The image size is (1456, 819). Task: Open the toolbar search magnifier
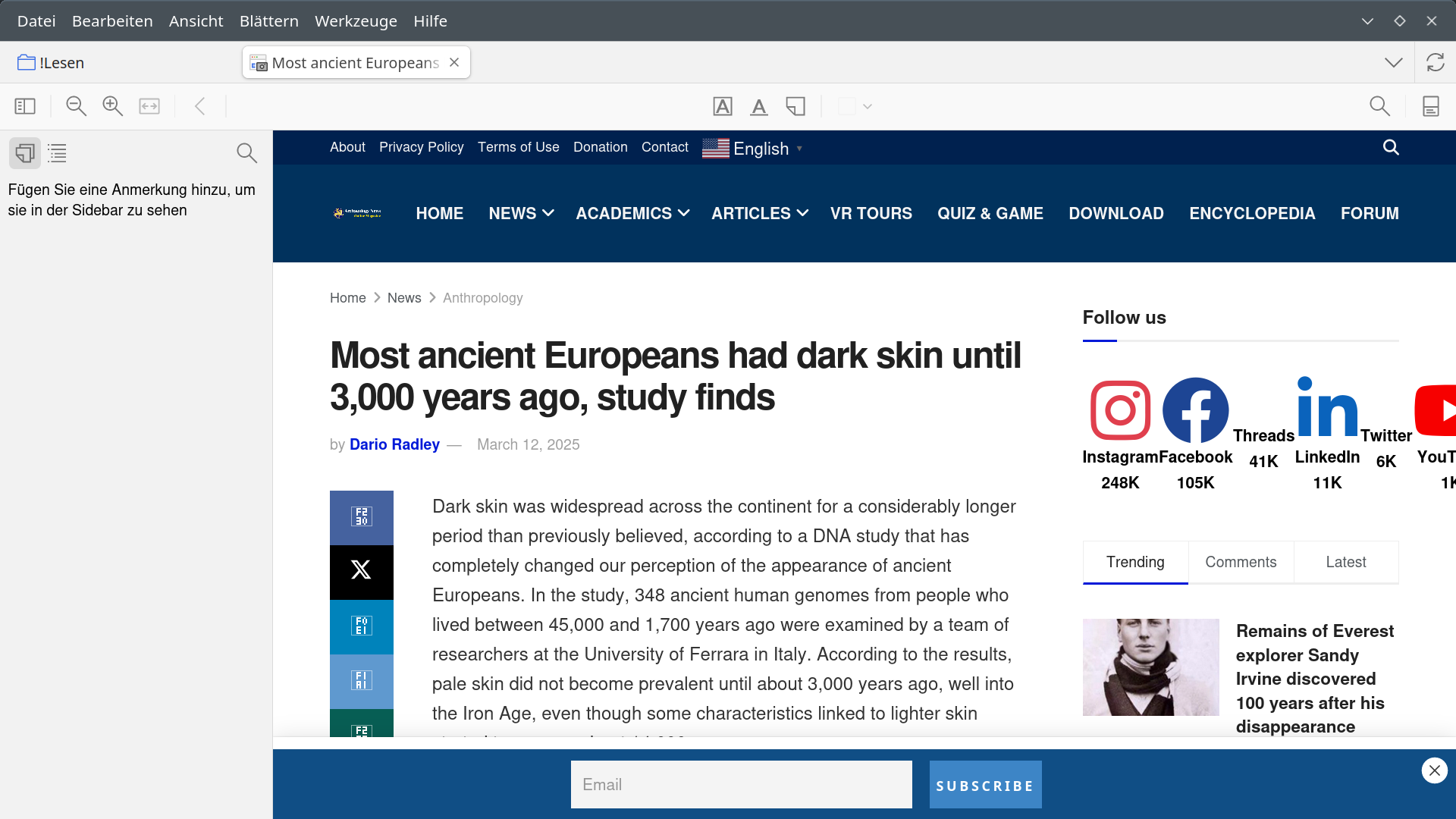pos(1379,106)
